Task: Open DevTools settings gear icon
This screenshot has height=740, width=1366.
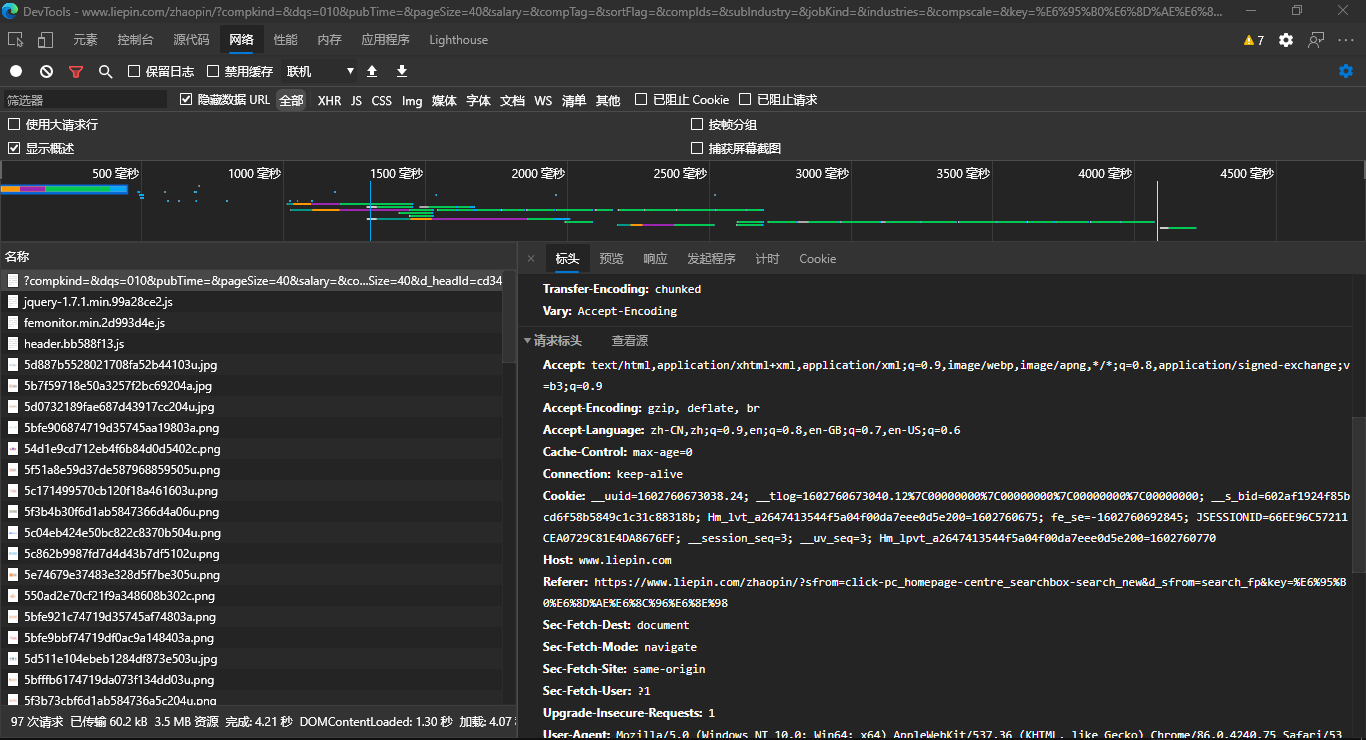Action: pos(1286,40)
